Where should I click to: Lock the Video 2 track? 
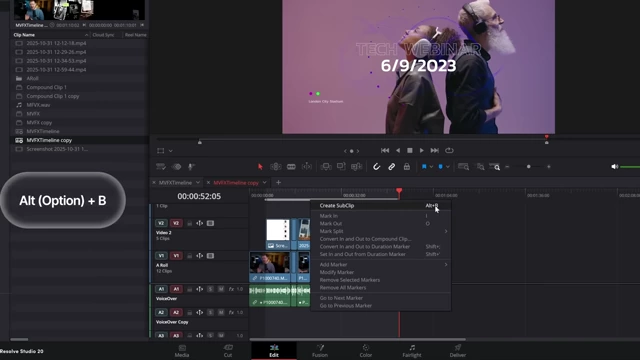[189, 223]
